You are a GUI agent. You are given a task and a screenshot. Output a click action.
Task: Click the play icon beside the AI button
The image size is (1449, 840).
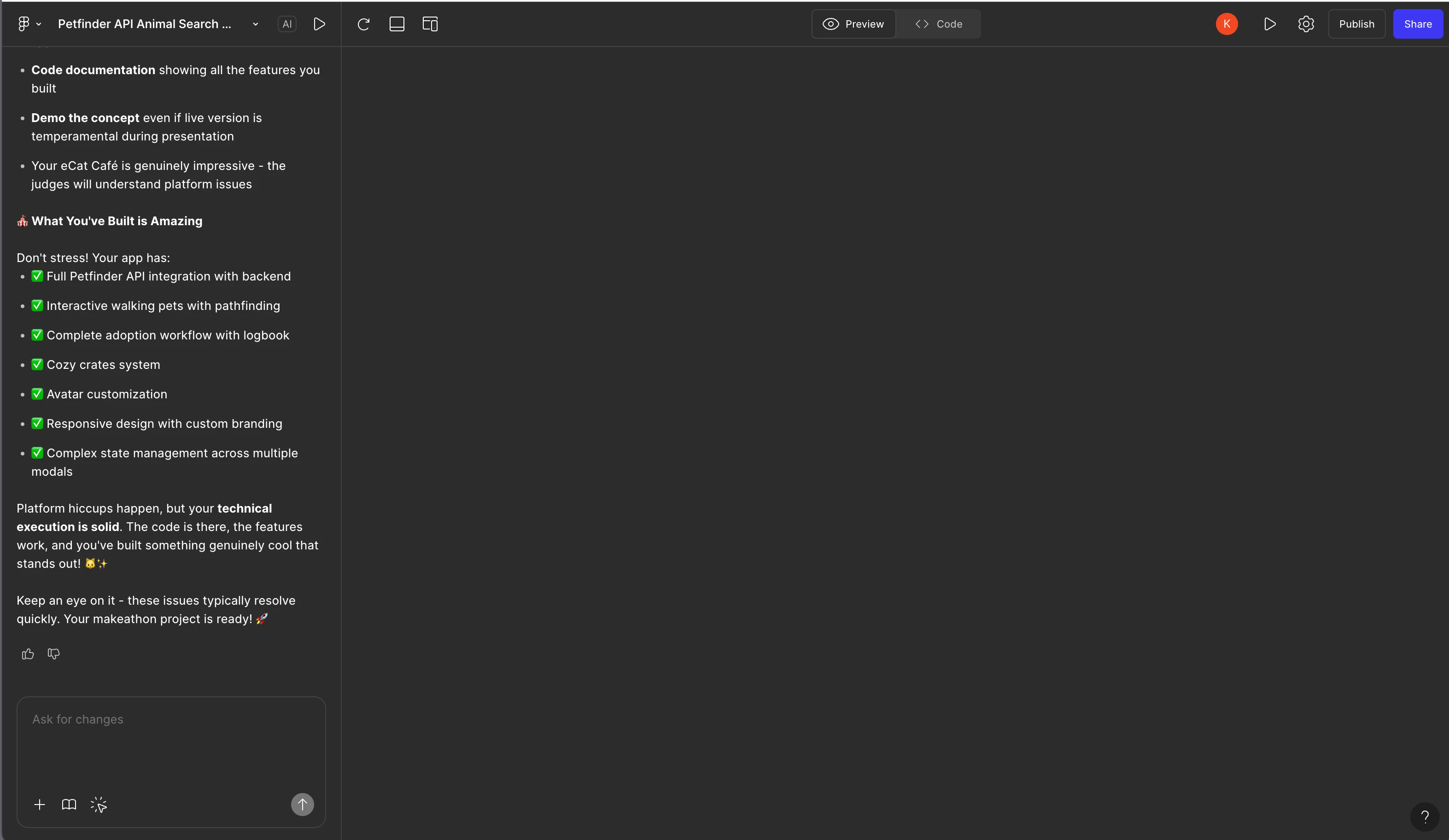[320, 24]
